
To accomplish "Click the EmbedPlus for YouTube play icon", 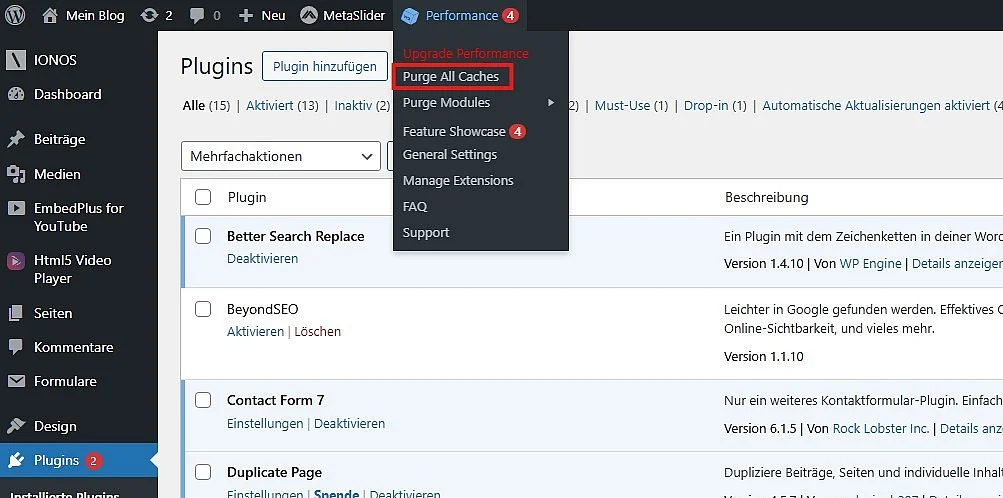I will [16, 208].
